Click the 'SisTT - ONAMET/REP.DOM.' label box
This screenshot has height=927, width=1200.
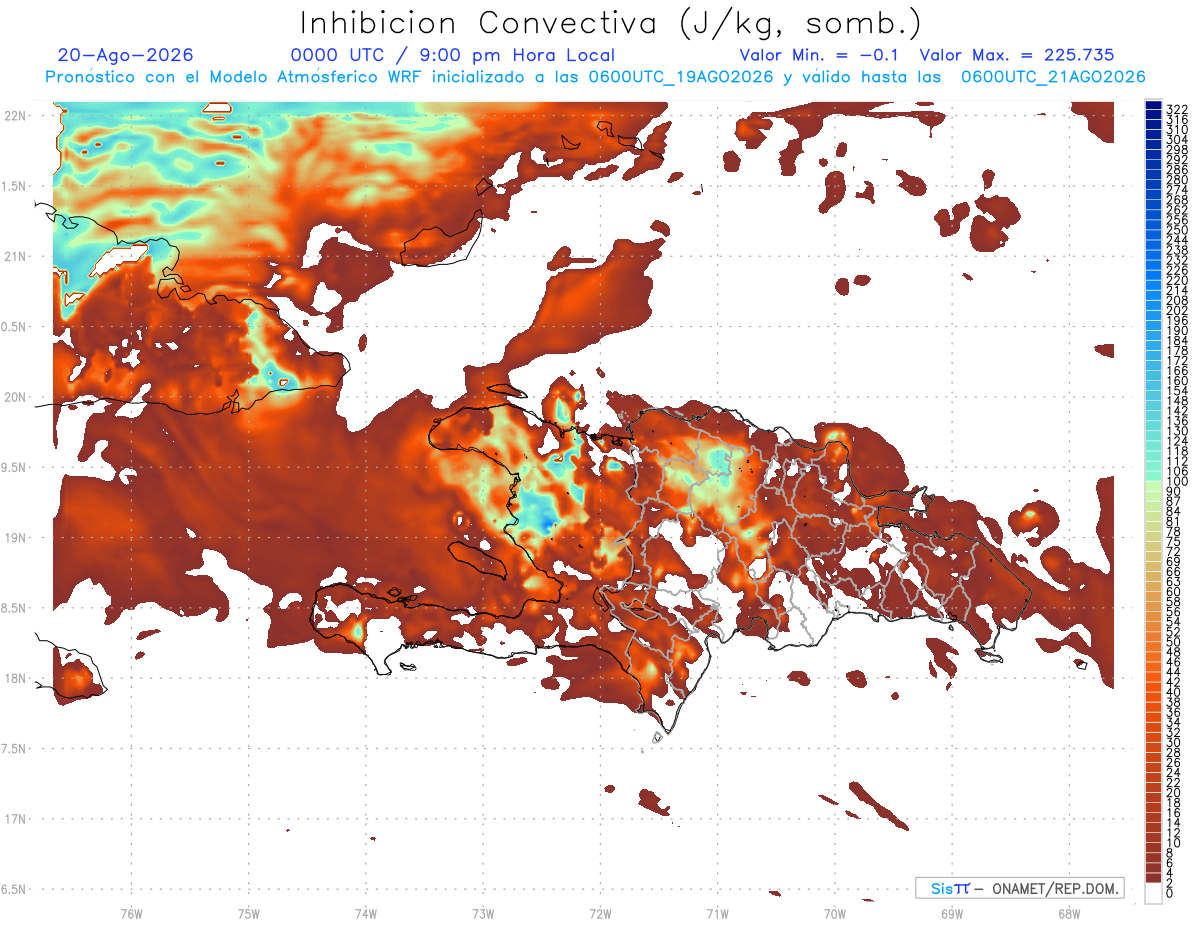tap(1020, 888)
